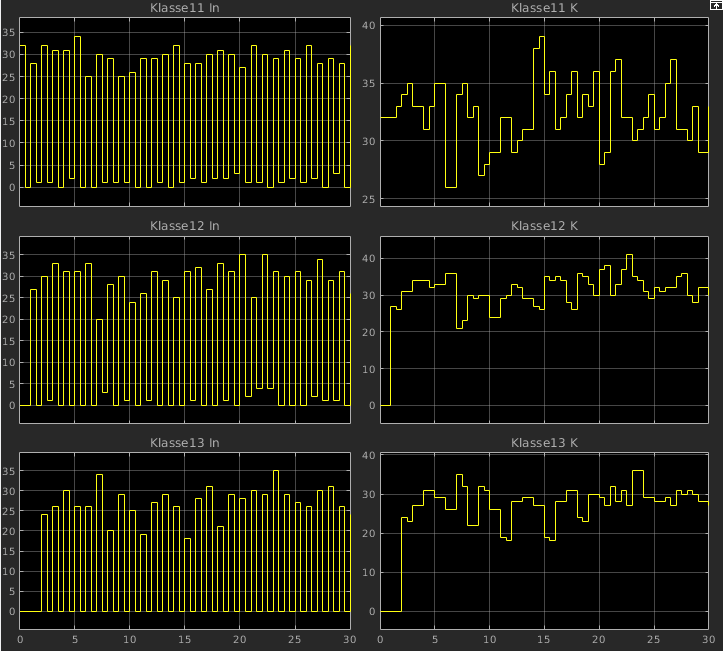The height and width of the screenshot is (651, 723).
Task: Click the Klasse12 In title label
Action: coord(184,225)
